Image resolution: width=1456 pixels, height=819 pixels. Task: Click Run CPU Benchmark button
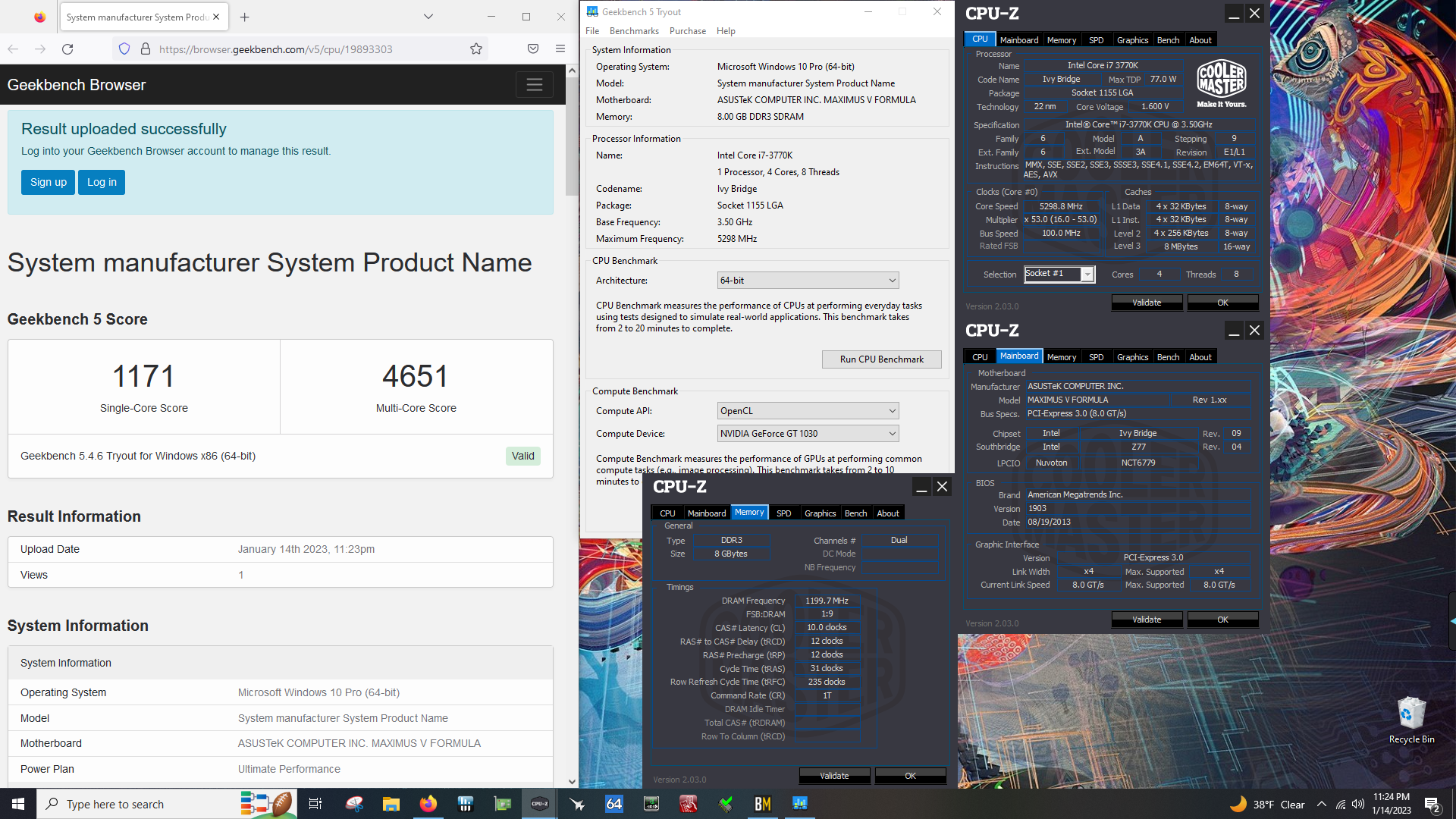tap(881, 359)
